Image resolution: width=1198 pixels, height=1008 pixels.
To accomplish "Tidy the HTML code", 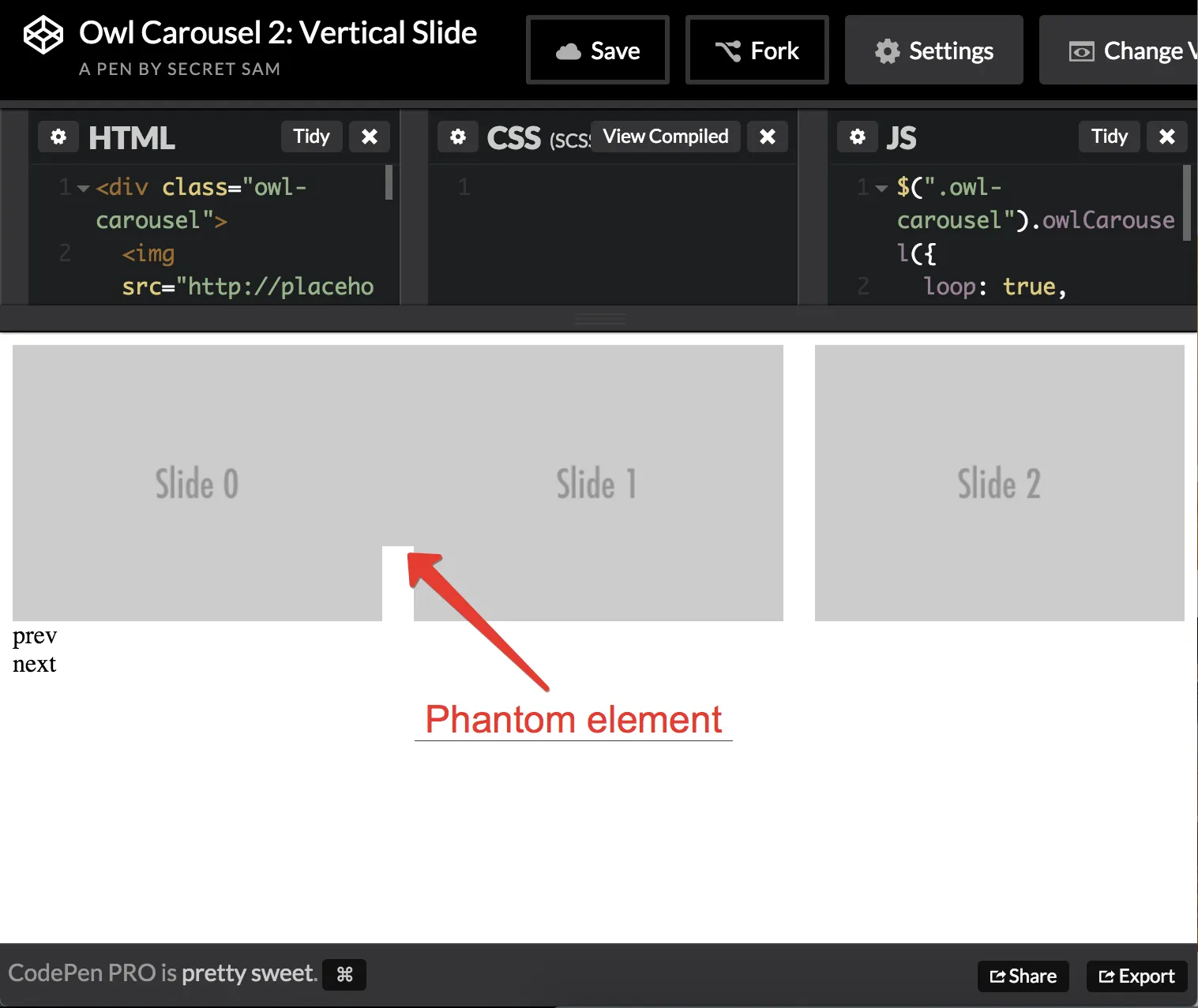I will point(312,137).
